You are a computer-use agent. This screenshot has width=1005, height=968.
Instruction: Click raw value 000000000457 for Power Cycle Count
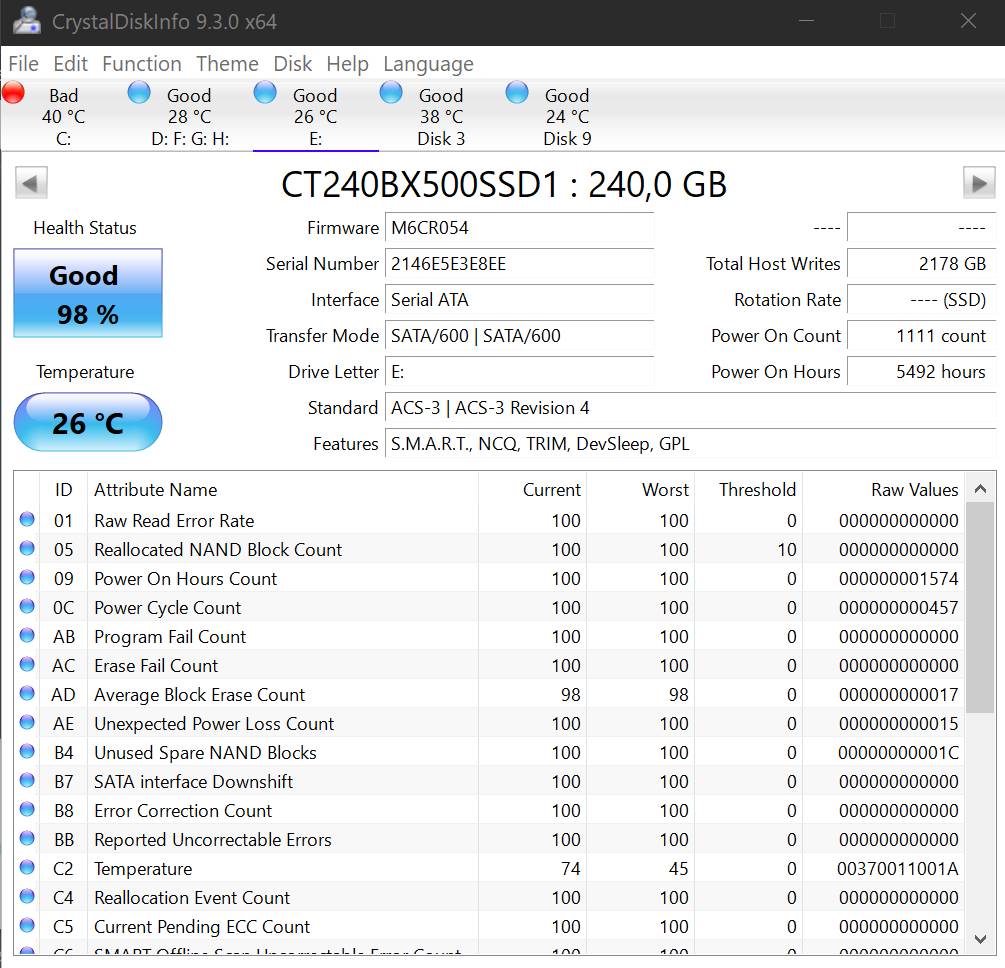(x=899, y=607)
